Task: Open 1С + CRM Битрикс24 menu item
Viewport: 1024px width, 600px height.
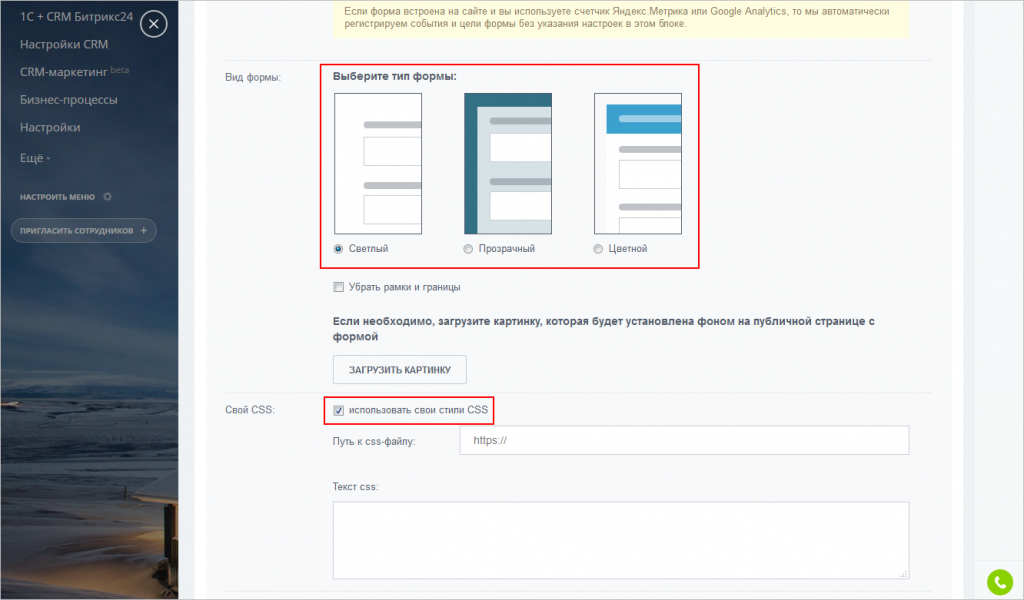Action: click(76, 17)
